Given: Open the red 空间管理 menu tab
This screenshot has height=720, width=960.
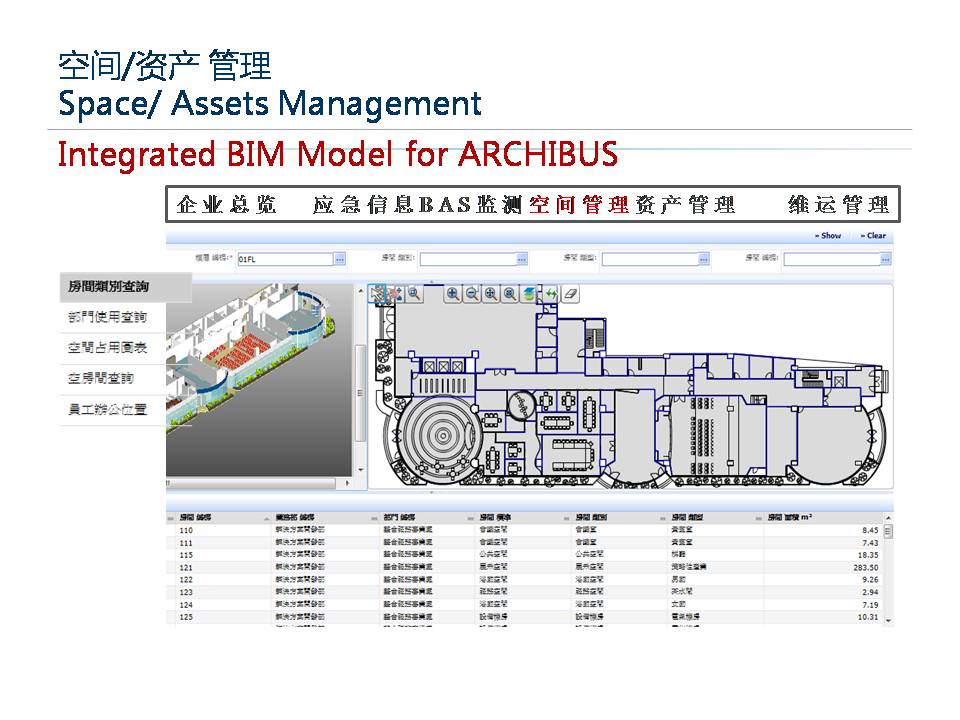Looking at the screenshot, I should [579, 204].
